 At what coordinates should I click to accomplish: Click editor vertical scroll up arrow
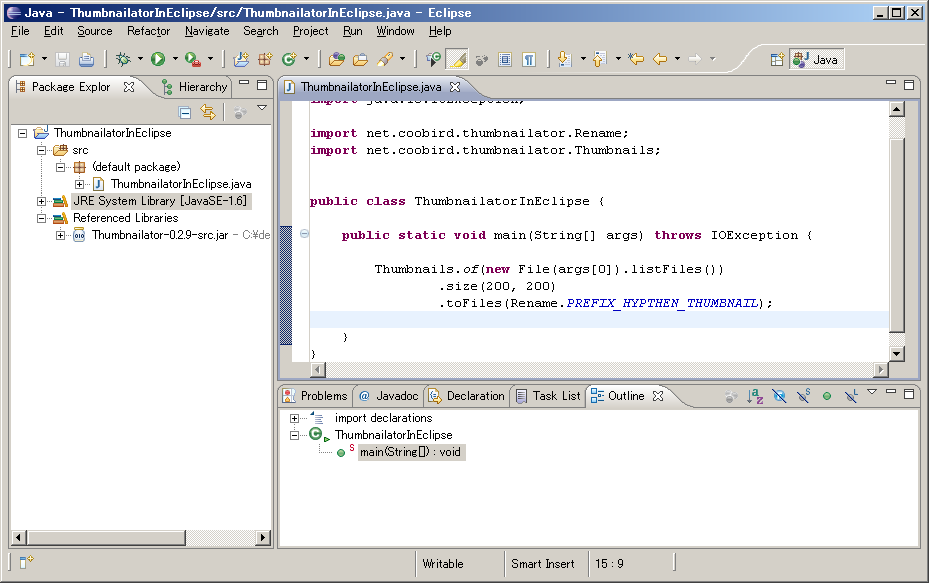pyautogui.click(x=896, y=109)
